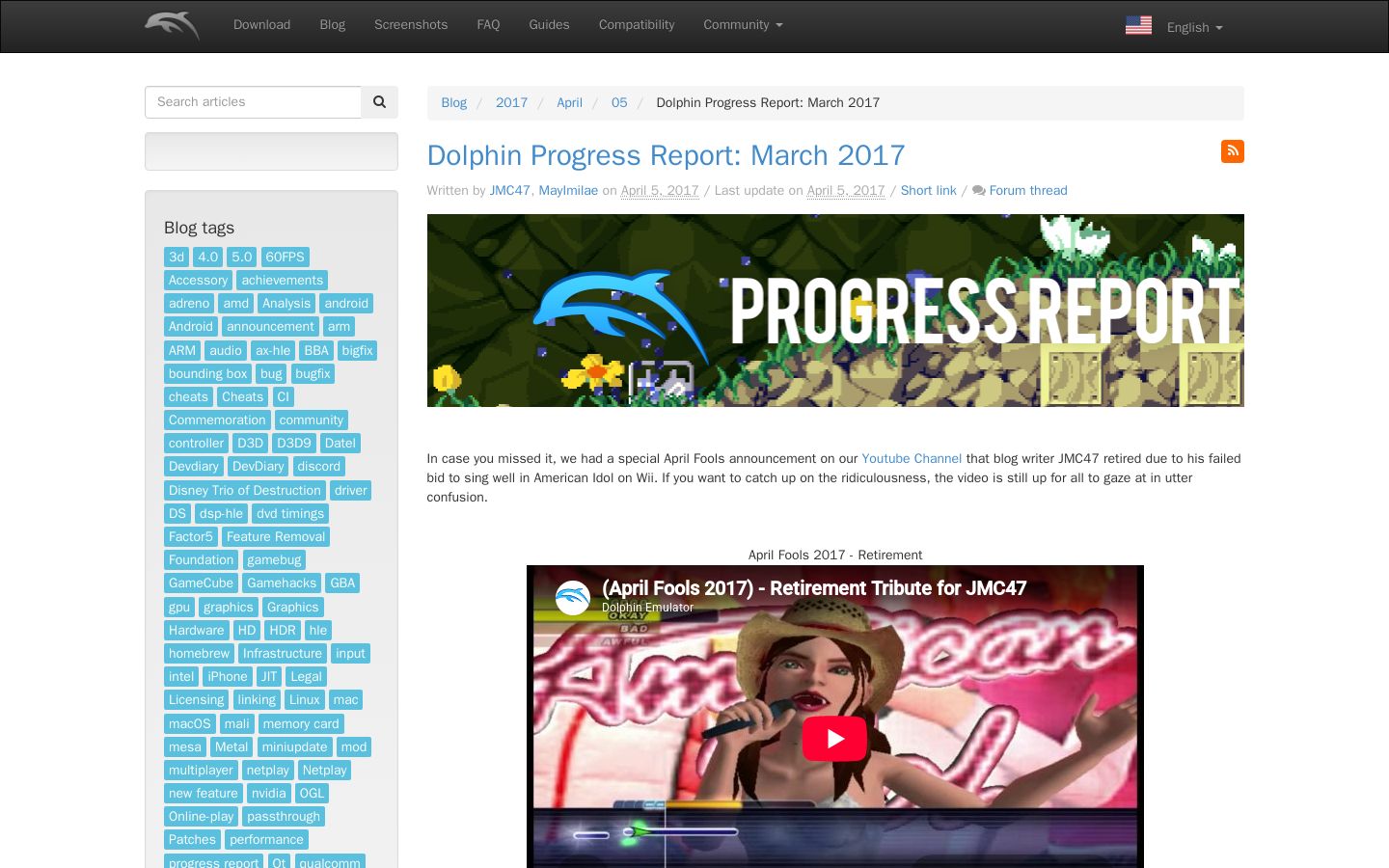
Task: Select the GameCube tag
Action: click(201, 583)
